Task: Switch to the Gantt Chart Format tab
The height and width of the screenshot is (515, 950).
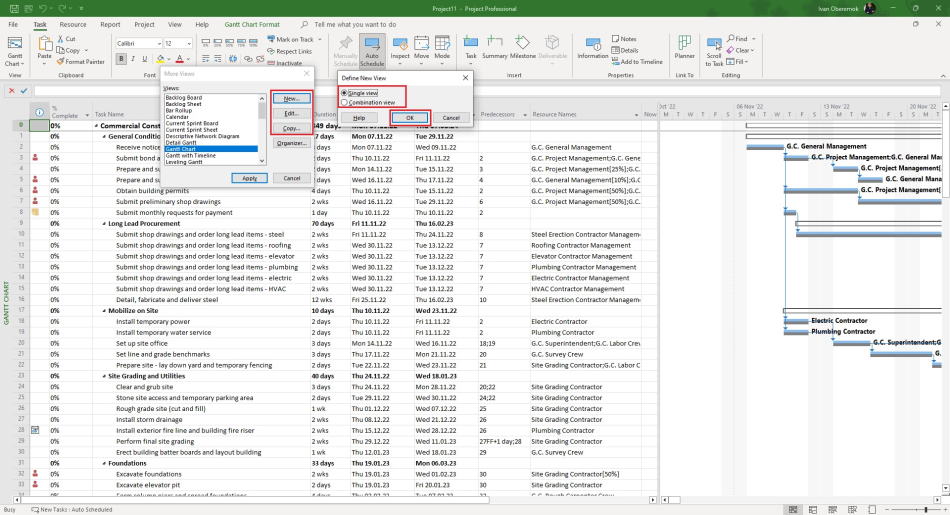Action: (x=252, y=25)
